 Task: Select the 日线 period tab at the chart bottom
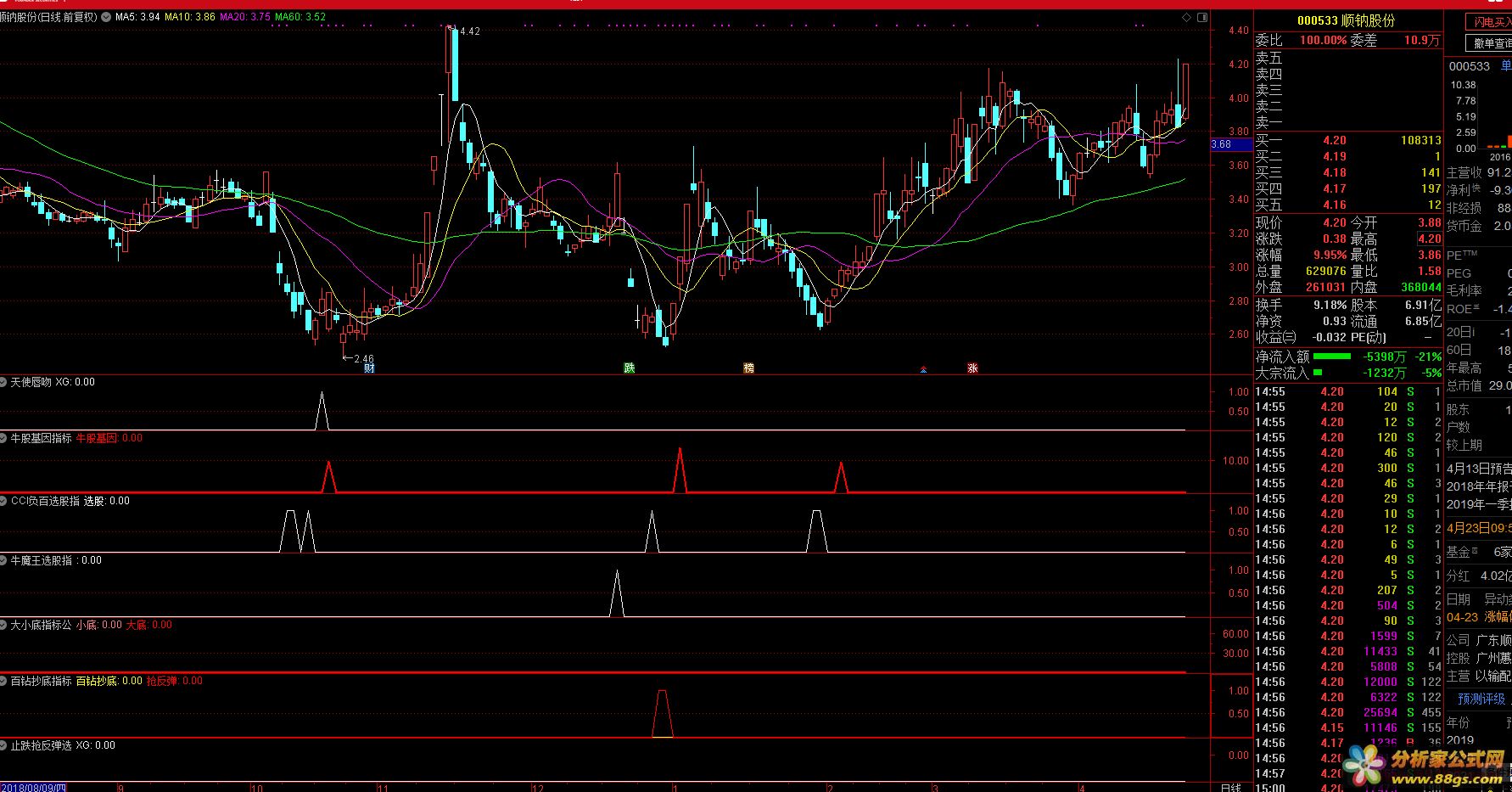point(1230,787)
